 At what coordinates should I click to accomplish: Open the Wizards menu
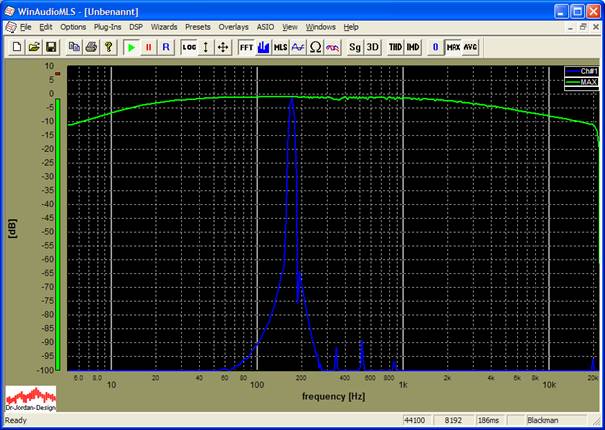pyautogui.click(x=164, y=26)
